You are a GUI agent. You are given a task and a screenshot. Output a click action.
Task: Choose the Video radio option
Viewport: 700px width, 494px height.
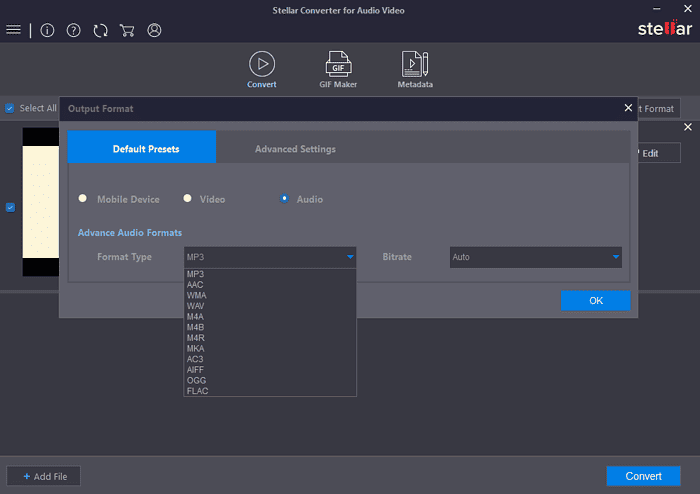(x=186, y=199)
